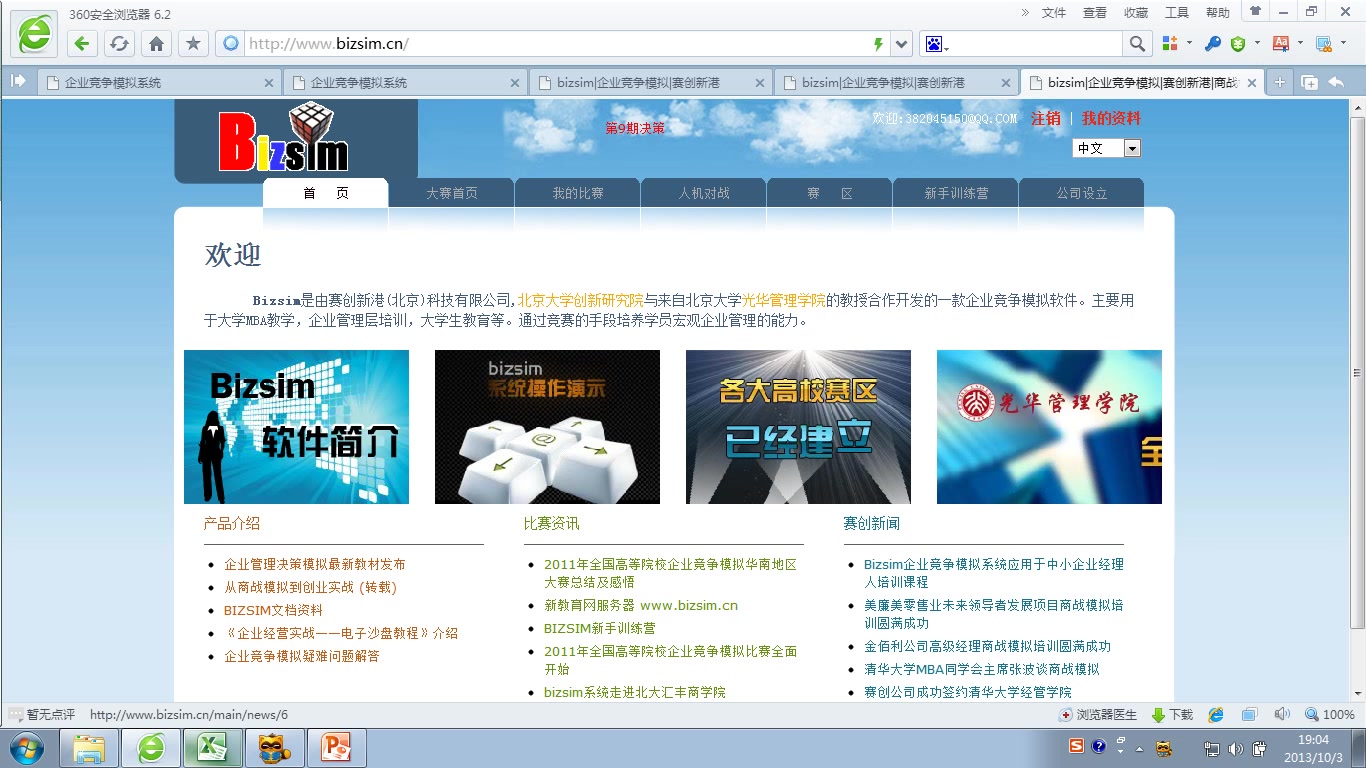Open Windows Explorer folder in taskbar
The height and width of the screenshot is (768, 1366).
coord(90,748)
